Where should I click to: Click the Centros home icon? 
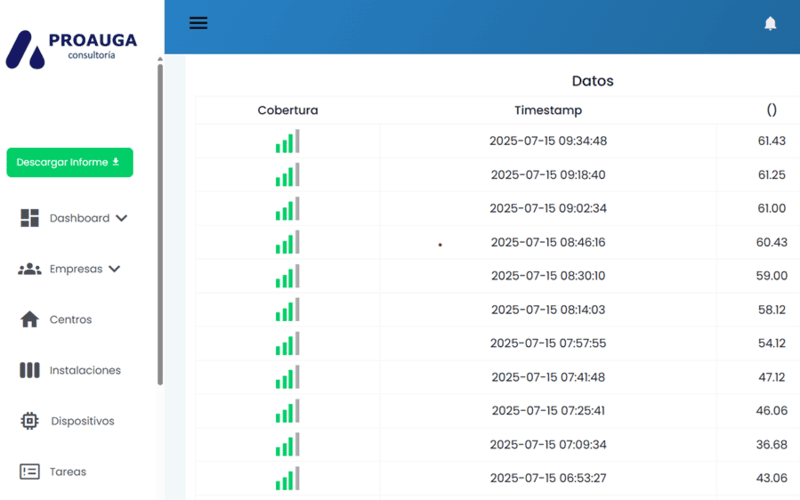click(30, 320)
